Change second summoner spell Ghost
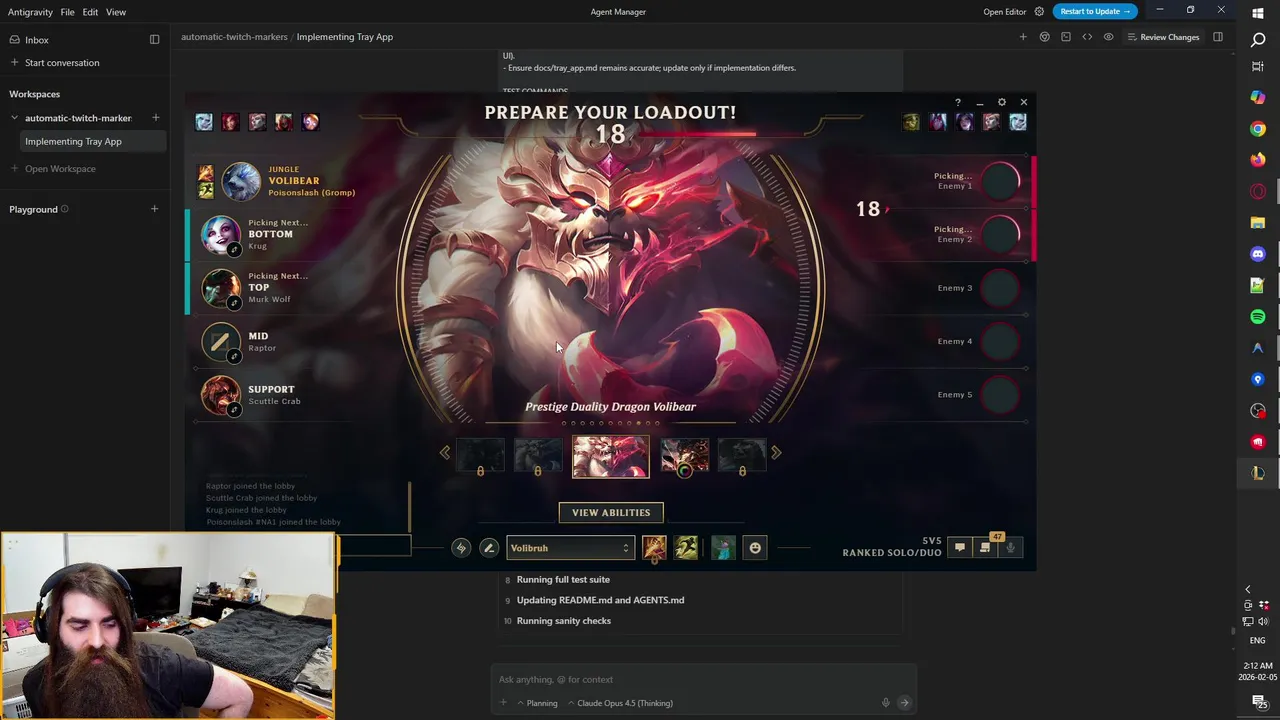 point(686,547)
